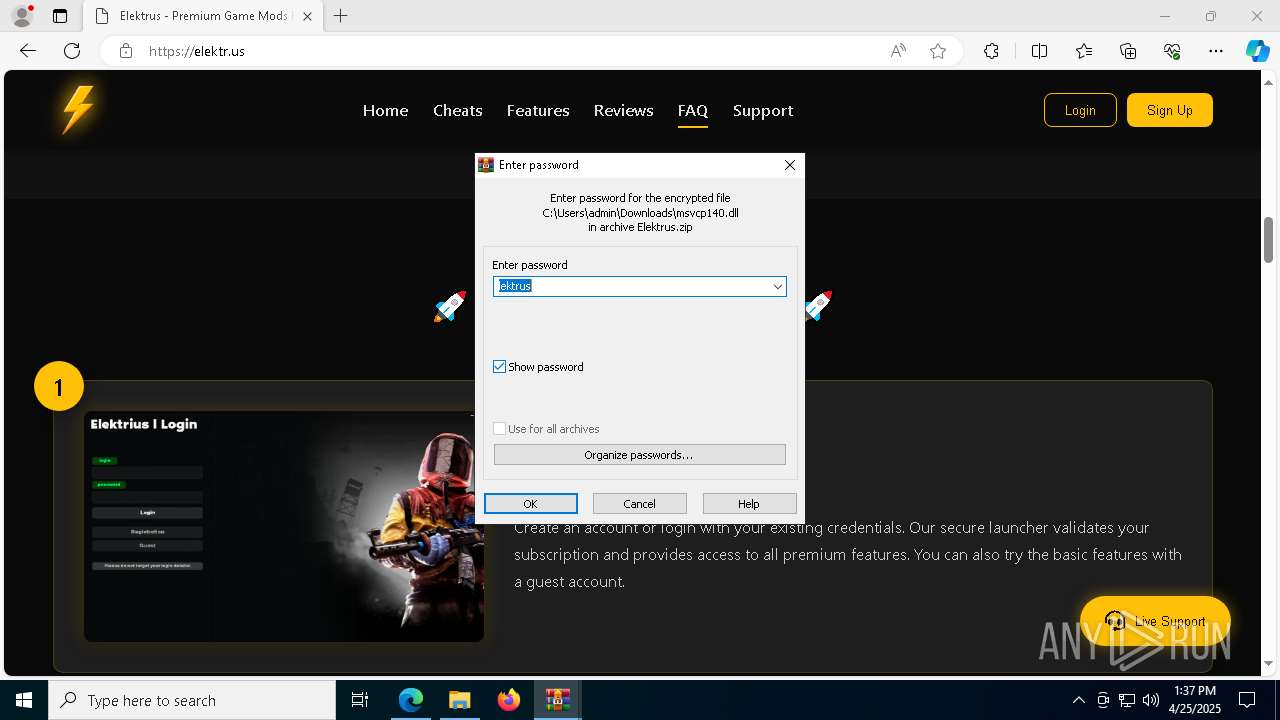Switch to Edge in taskbar
Image resolution: width=1280 pixels, height=720 pixels.
(x=411, y=700)
